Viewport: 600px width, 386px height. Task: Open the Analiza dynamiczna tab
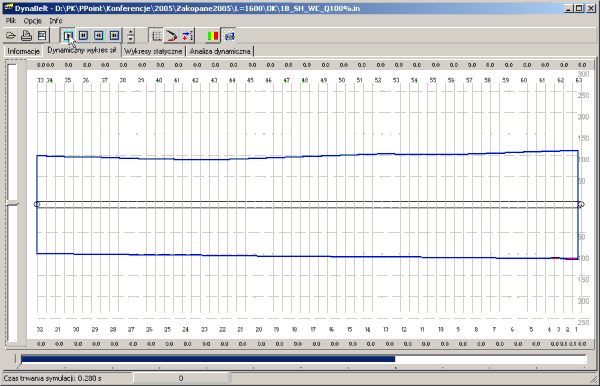(220, 51)
